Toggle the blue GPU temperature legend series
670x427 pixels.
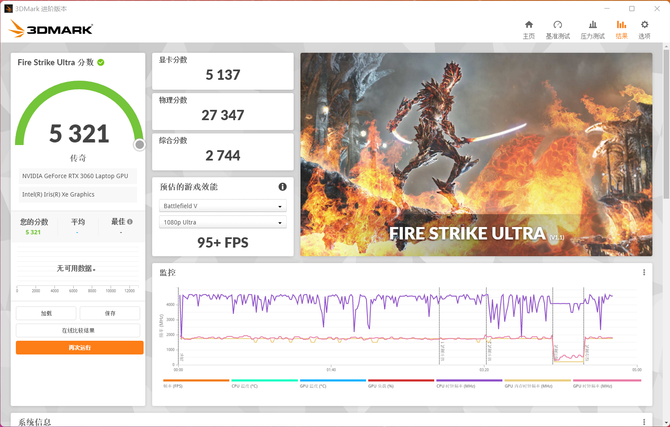(x=332, y=383)
